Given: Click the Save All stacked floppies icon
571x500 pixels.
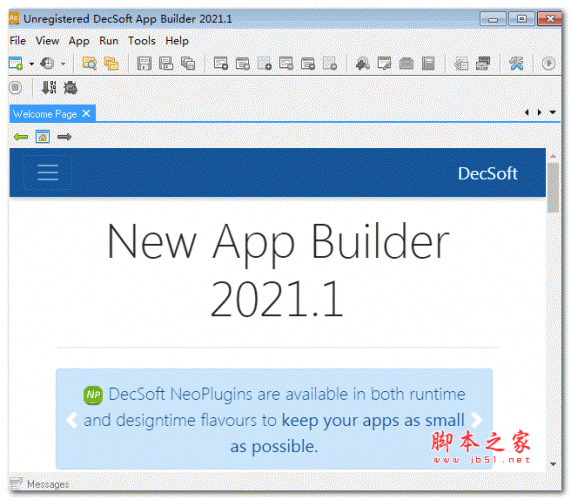Looking at the screenshot, I should pos(188,63).
